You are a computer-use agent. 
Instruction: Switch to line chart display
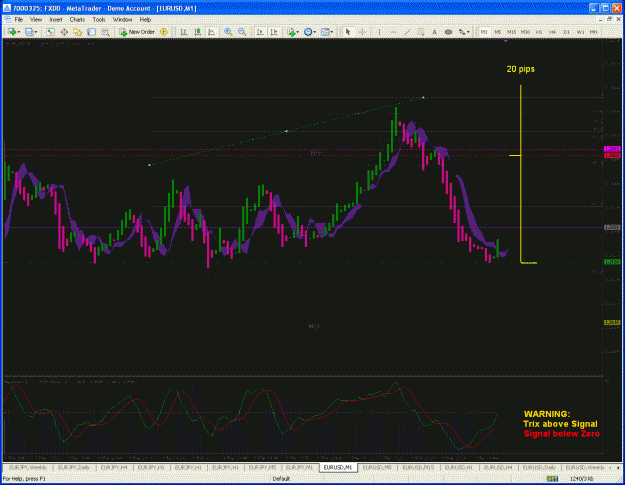(x=211, y=32)
